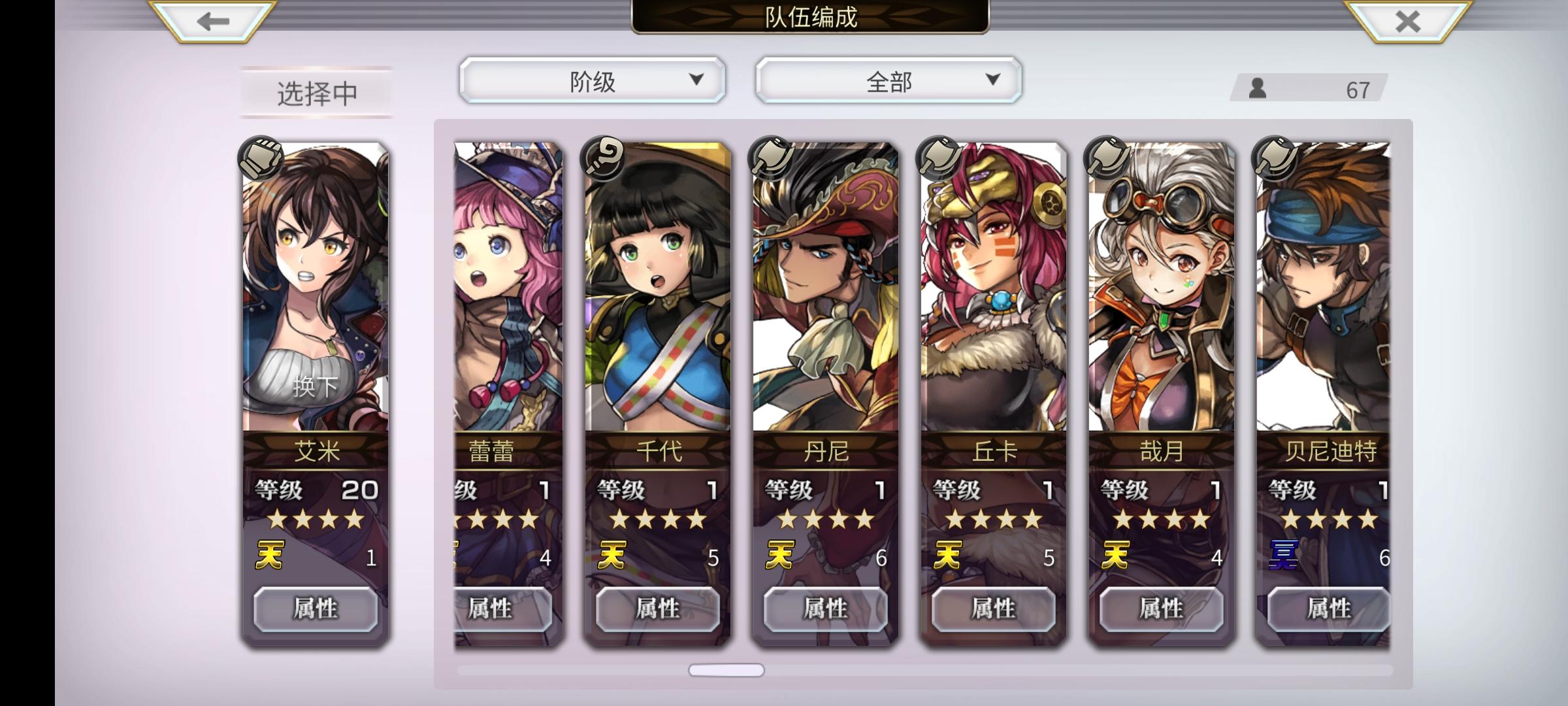Image resolution: width=1568 pixels, height=706 pixels.
Task: Select 丘卡's character portrait
Action: (994, 286)
